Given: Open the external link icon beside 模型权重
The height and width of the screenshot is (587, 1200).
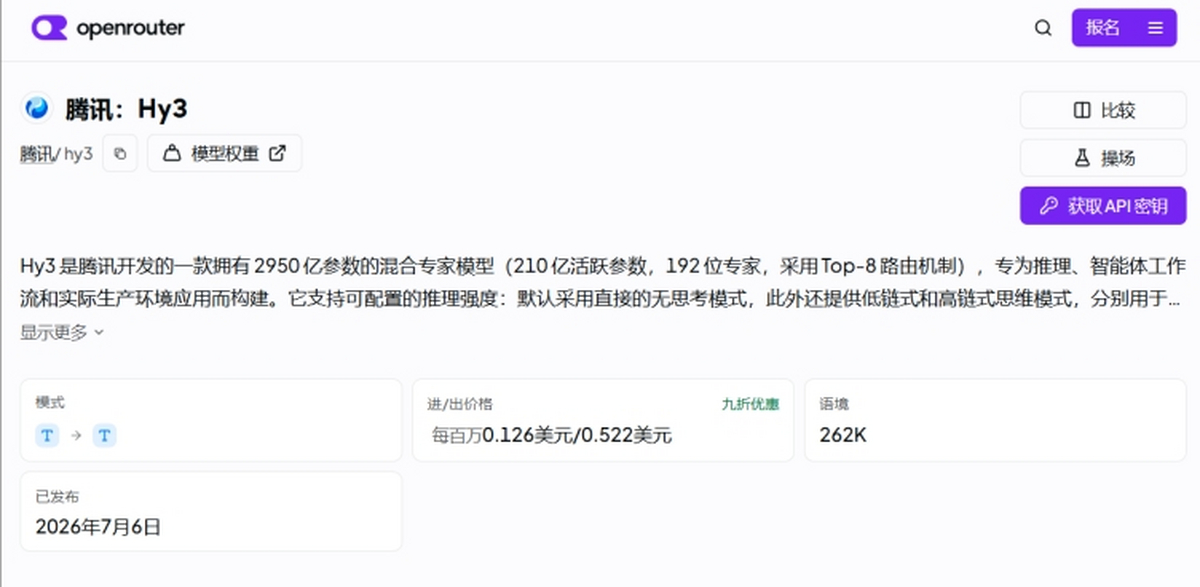Looking at the screenshot, I should pyautogui.click(x=278, y=153).
